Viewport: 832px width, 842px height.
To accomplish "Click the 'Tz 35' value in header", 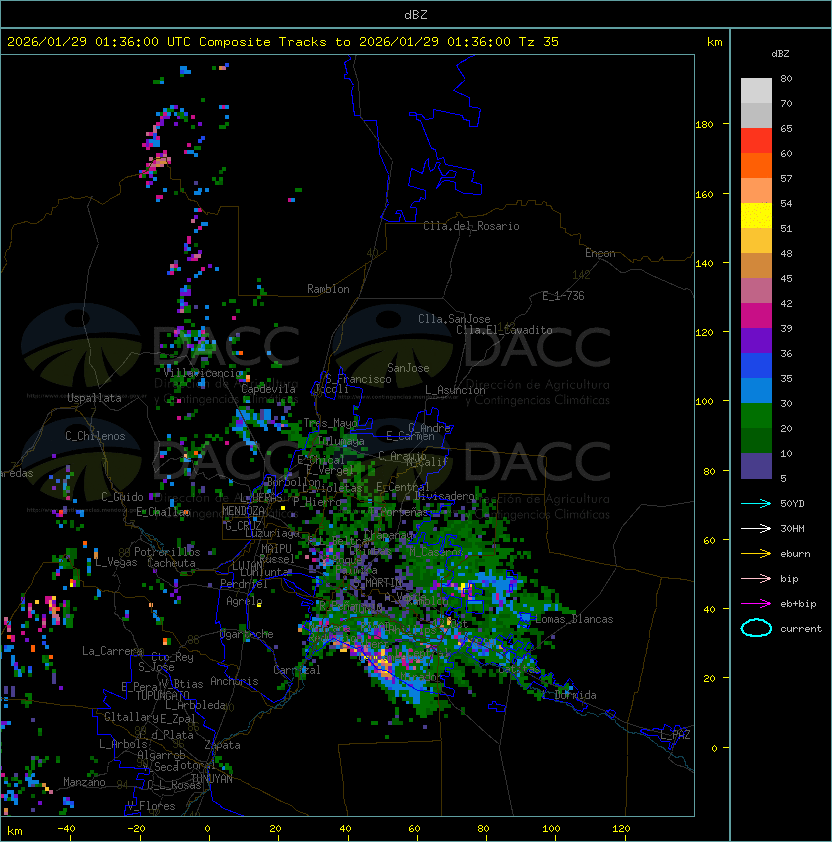I will (x=539, y=42).
